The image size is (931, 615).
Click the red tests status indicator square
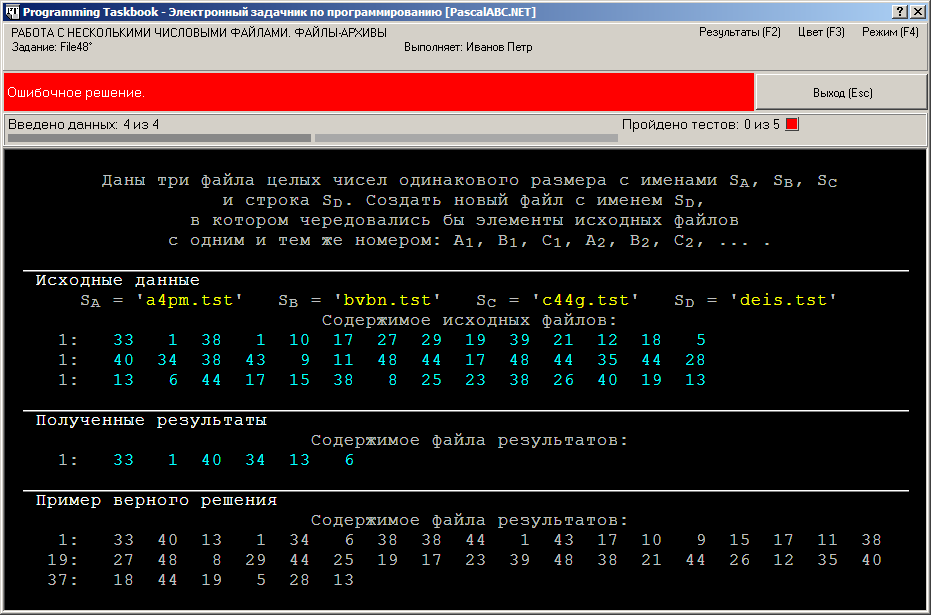(792, 124)
